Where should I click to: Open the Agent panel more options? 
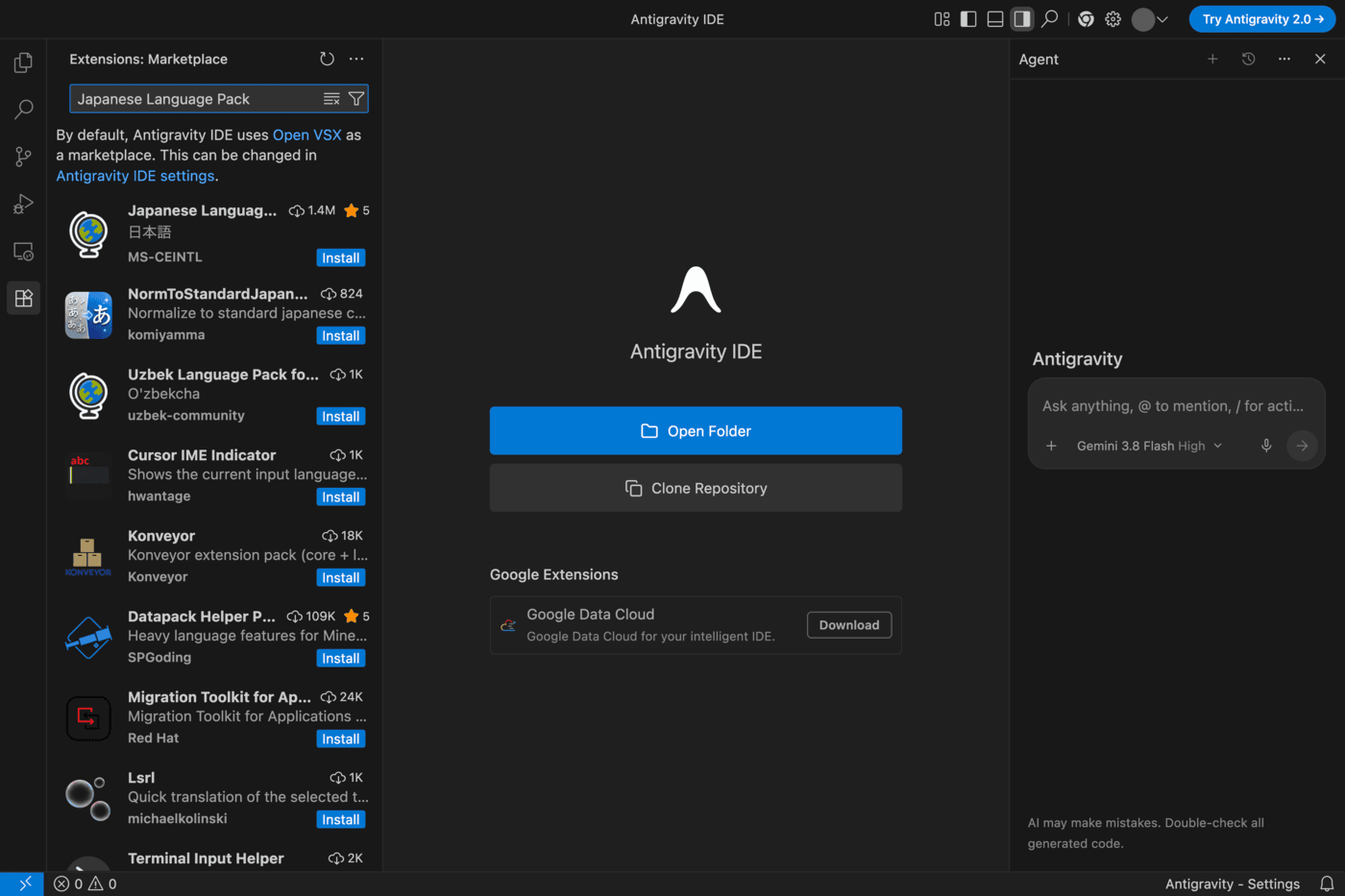(1284, 59)
